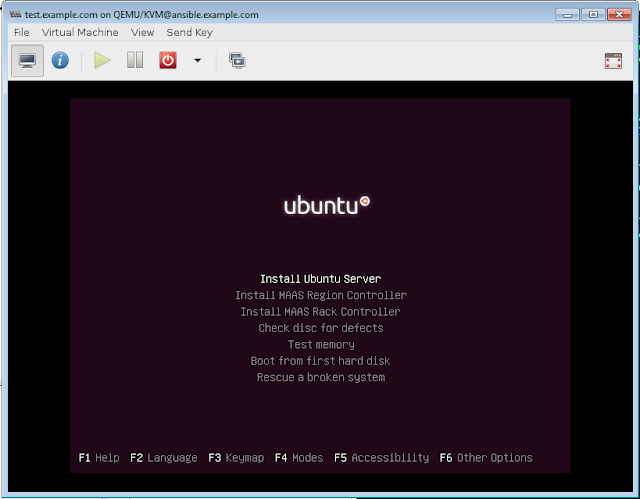Screen dimensions: 640x499
Task: Open the Virtual Machine menu
Action: [80, 32]
